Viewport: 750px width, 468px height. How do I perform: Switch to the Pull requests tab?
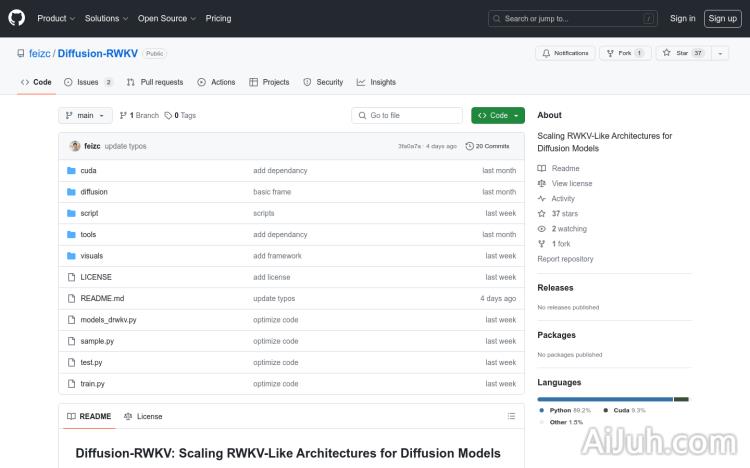point(155,82)
